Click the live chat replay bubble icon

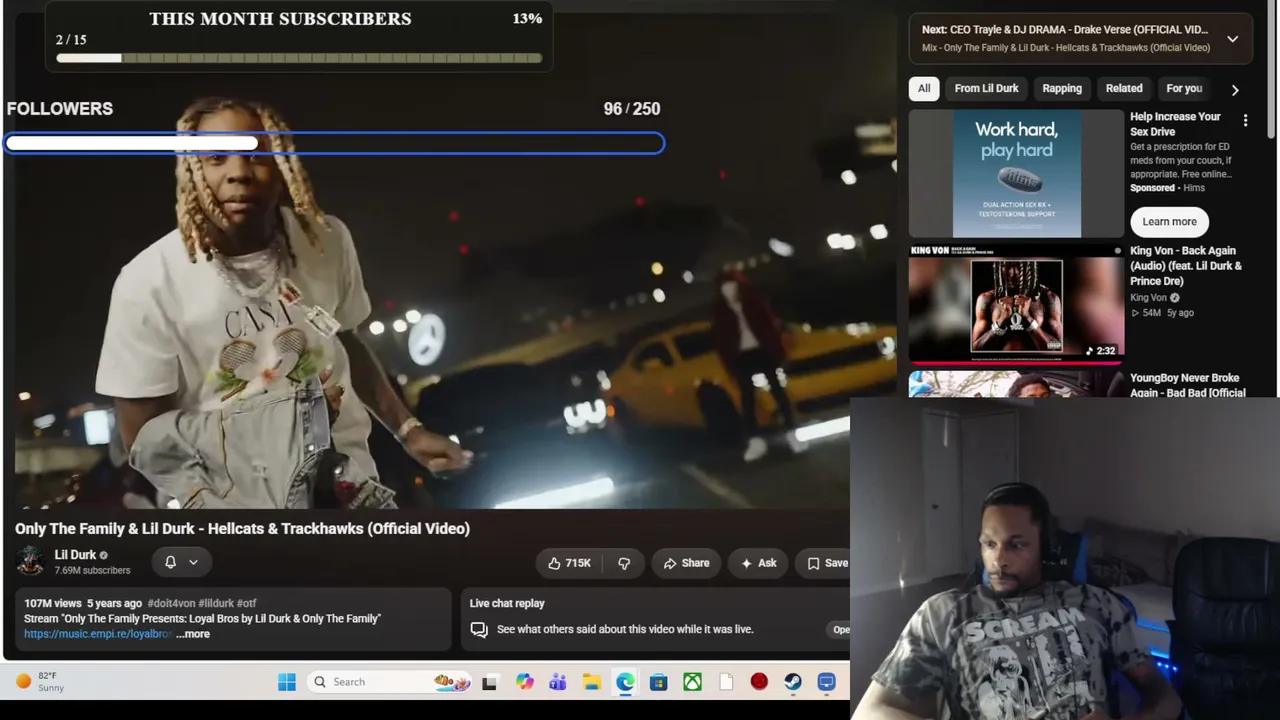tap(479, 629)
